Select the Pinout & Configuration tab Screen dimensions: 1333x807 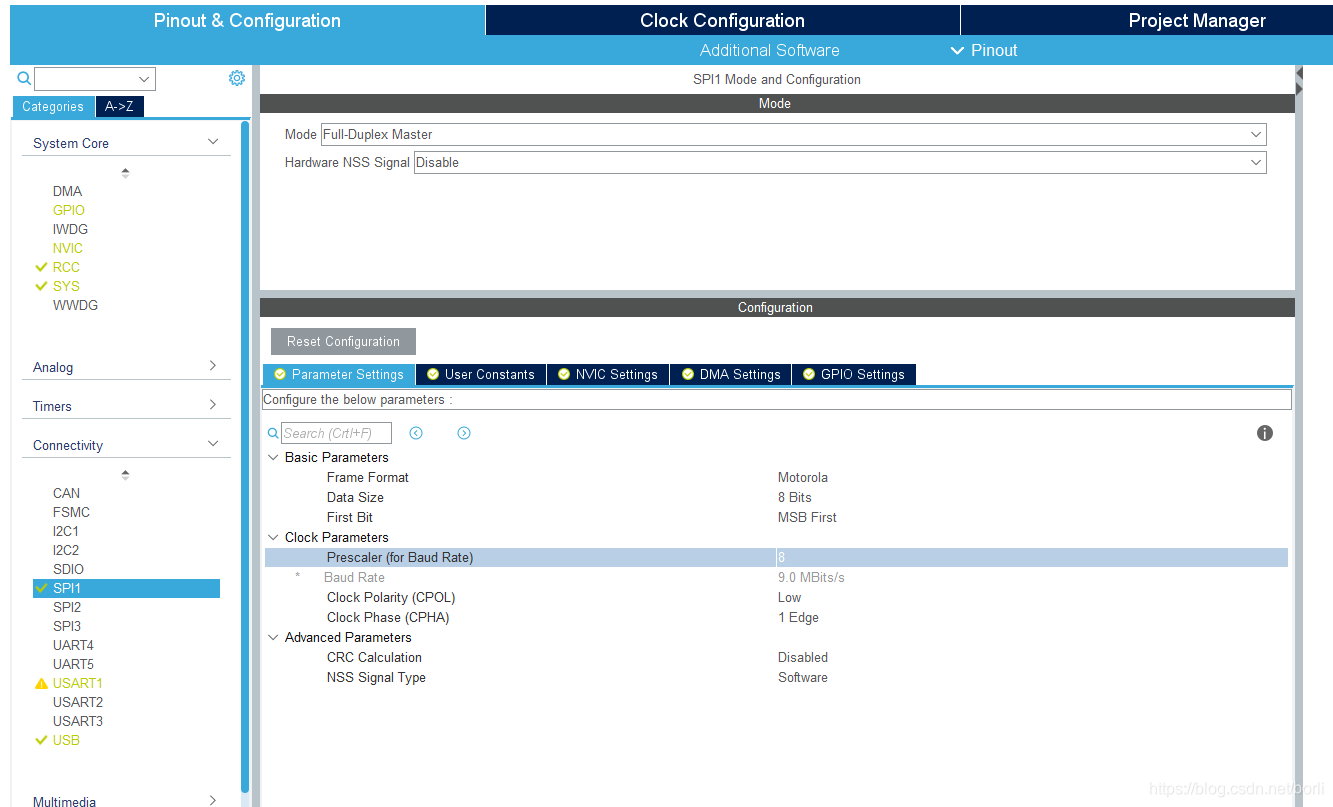tap(247, 20)
